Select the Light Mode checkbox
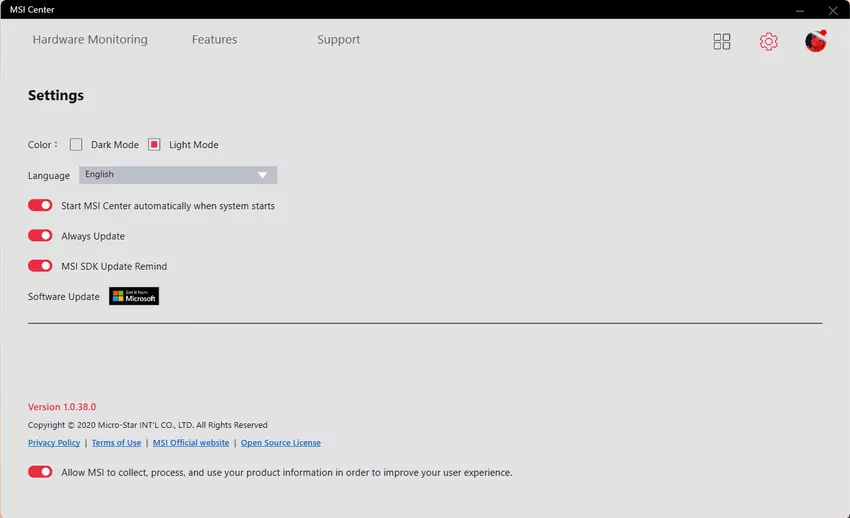 pyautogui.click(x=154, y=144)
